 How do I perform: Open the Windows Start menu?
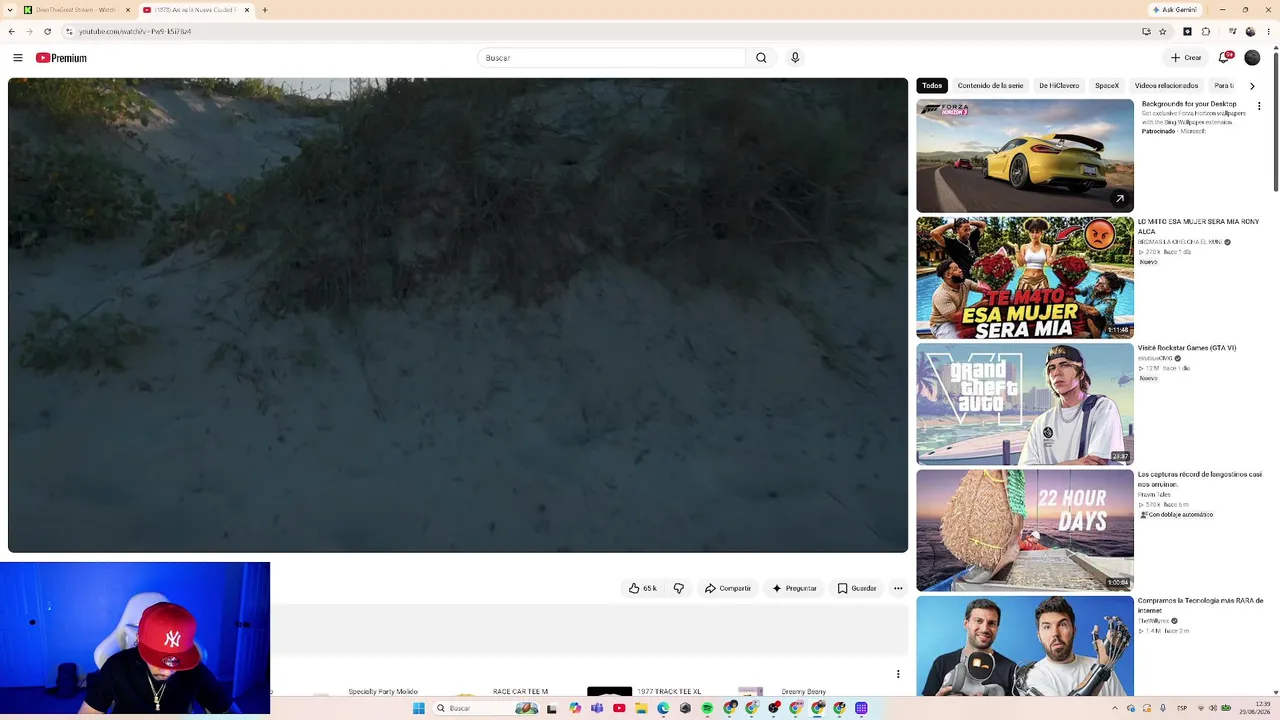tap(419, 708)
